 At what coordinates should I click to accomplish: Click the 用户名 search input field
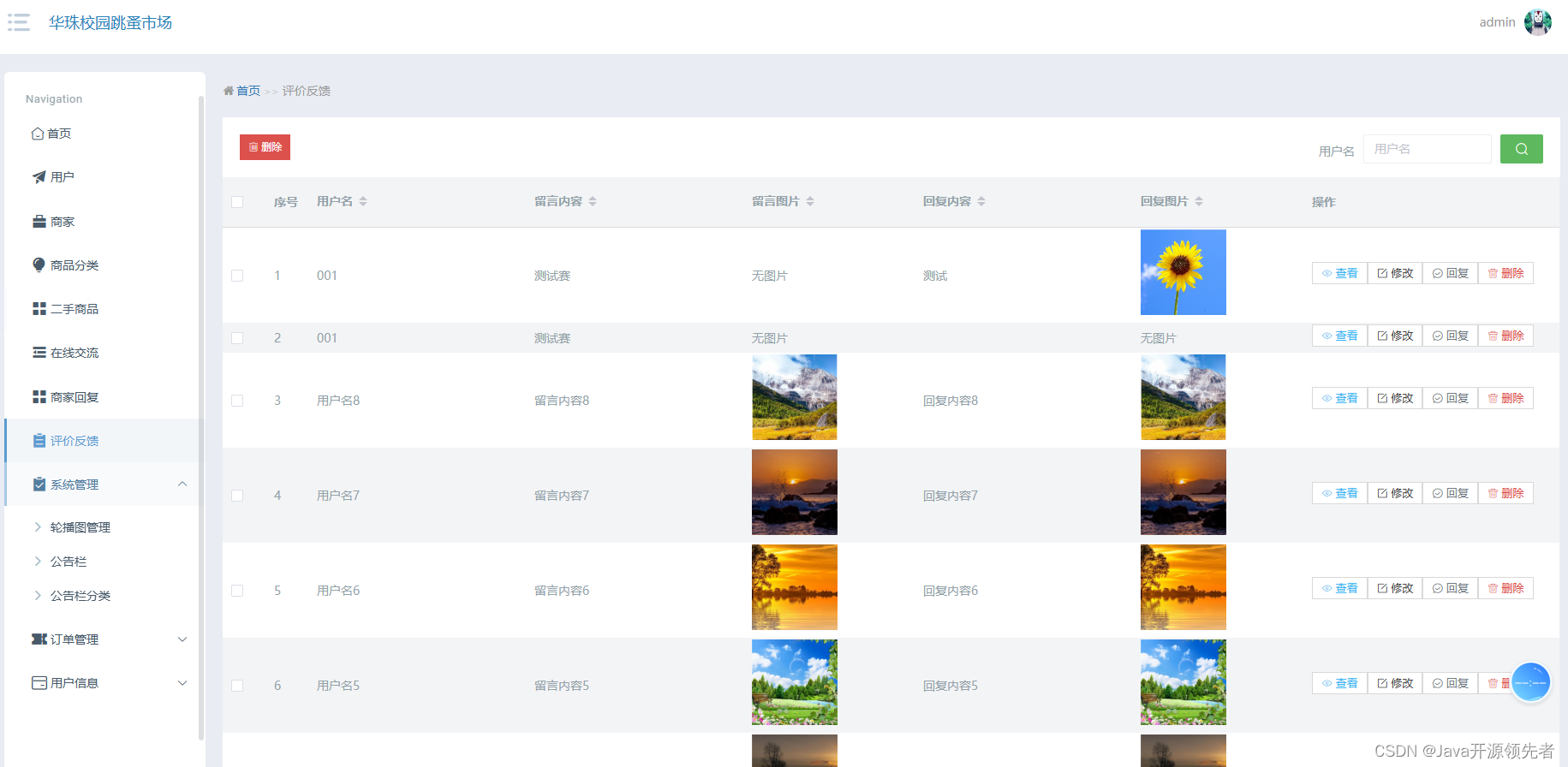click(x=1427, y=149)
